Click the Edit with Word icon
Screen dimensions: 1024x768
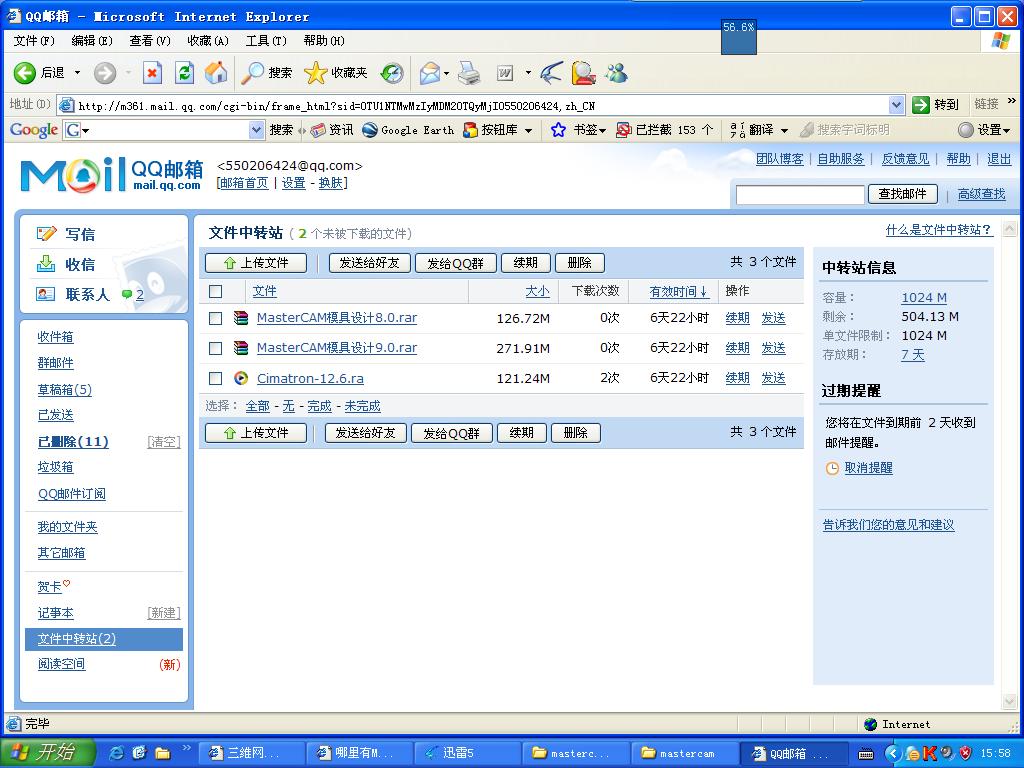pos(505,73)
